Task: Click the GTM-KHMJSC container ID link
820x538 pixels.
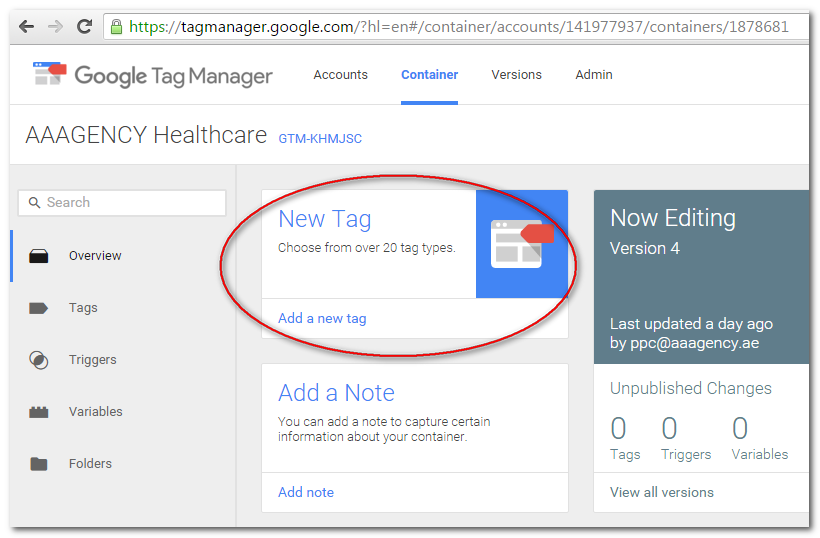Action: [x=320, y=139]
